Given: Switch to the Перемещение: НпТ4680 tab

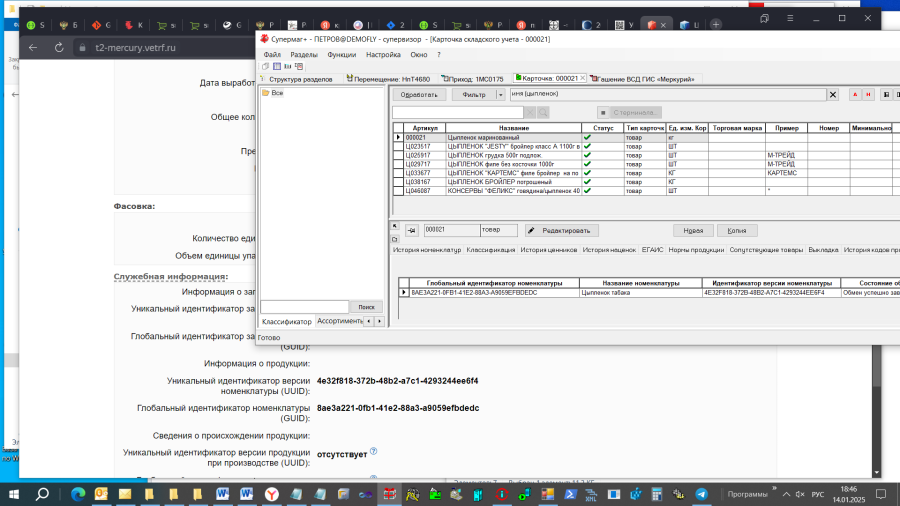Looking at the screenshot, I should 389,79.
